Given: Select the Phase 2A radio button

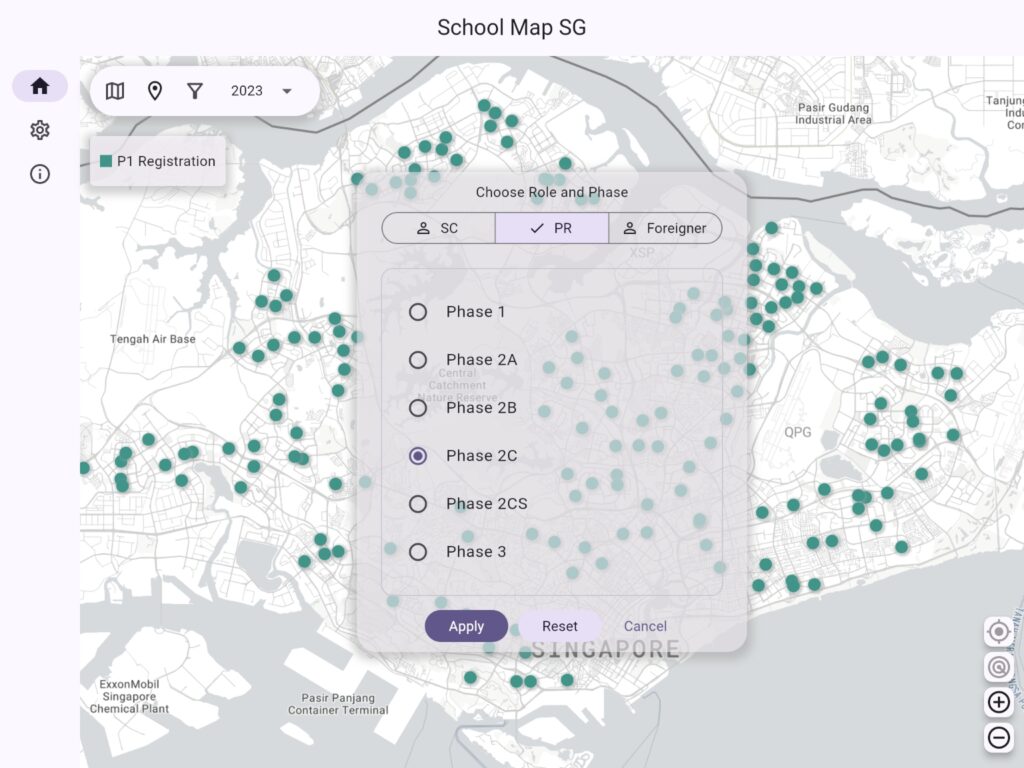Looking at the screenshot, I should coord(418,360).
